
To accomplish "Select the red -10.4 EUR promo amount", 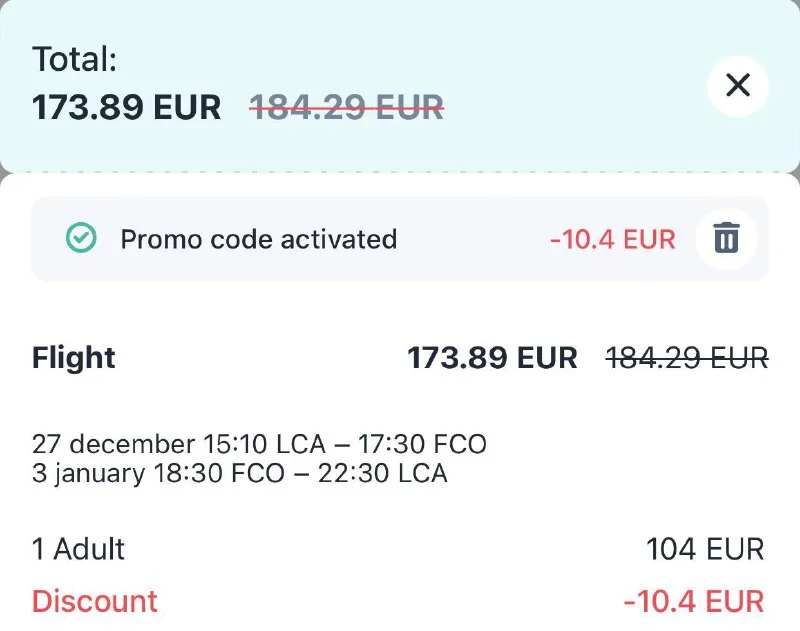I will (x=612, y=240).
